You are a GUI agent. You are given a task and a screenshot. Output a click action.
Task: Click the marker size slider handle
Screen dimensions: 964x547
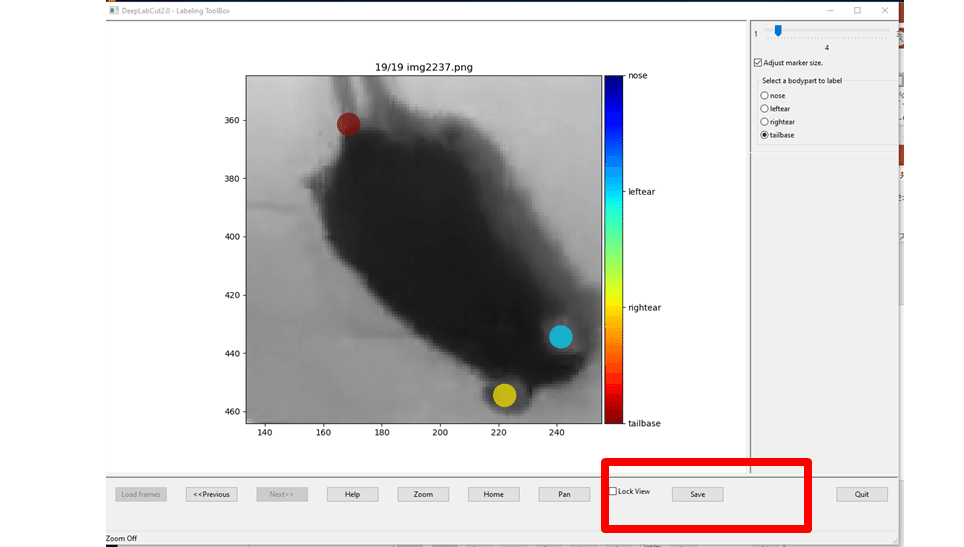coord(778,31)
